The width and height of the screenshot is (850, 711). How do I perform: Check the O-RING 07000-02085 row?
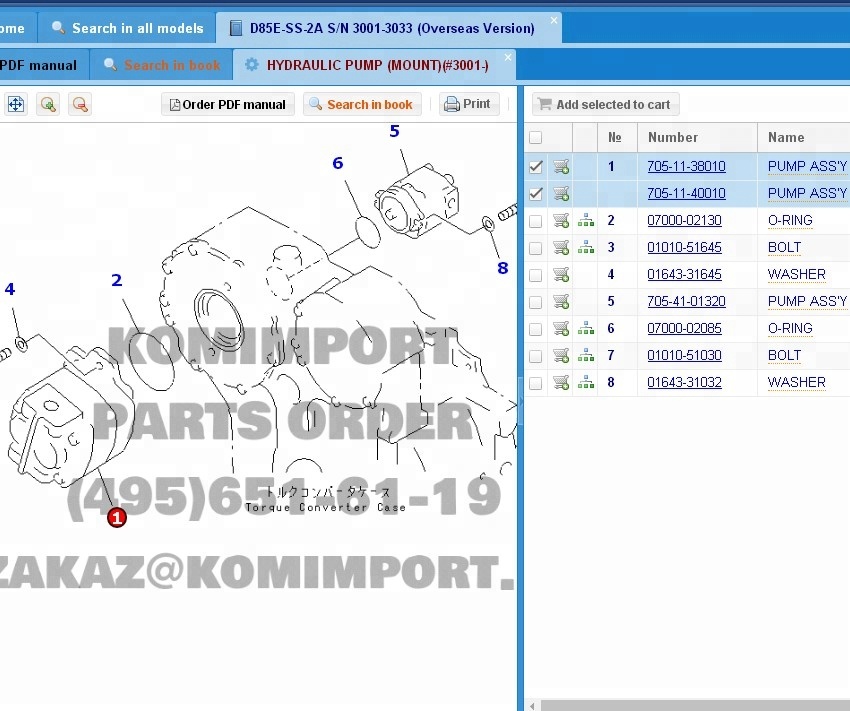pos(536,329)
